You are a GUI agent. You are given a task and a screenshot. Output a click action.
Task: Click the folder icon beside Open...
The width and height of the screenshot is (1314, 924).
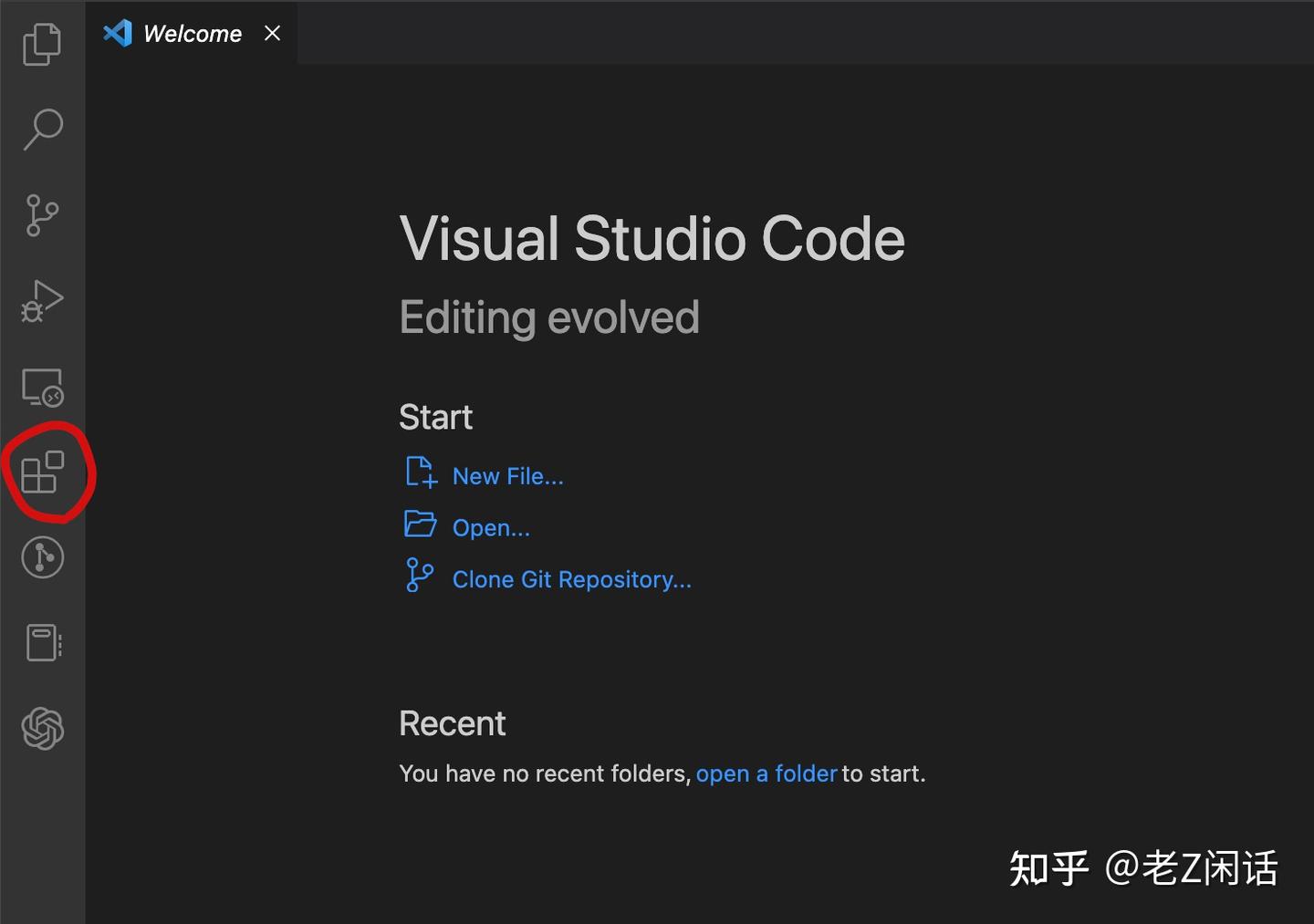tap(420, 524)
